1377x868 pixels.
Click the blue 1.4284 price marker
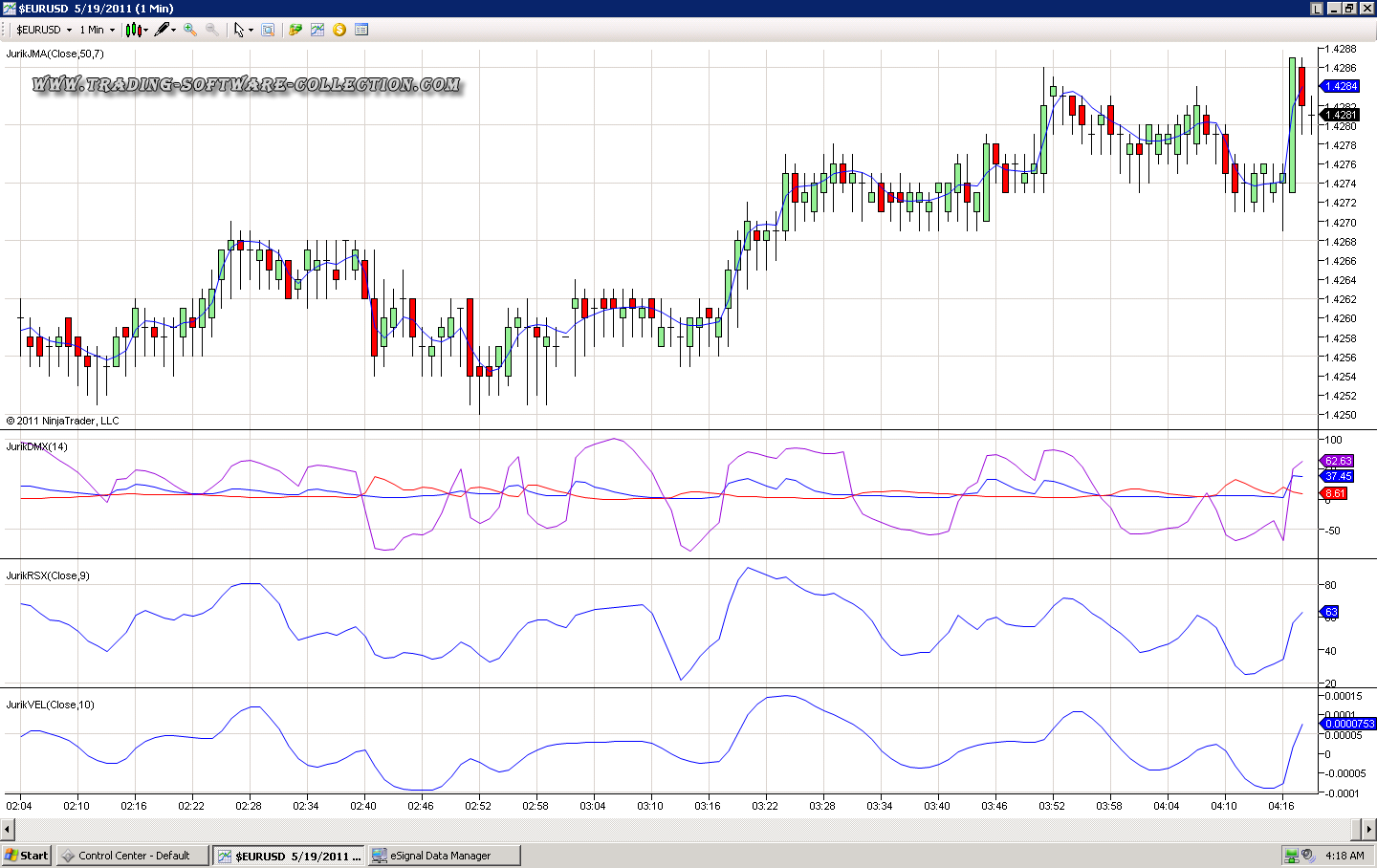(x=1340, y=86)
